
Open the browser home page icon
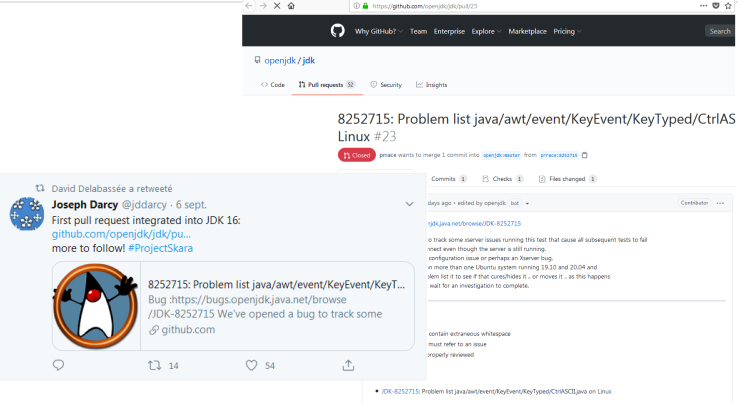click(x=291, y=6)
